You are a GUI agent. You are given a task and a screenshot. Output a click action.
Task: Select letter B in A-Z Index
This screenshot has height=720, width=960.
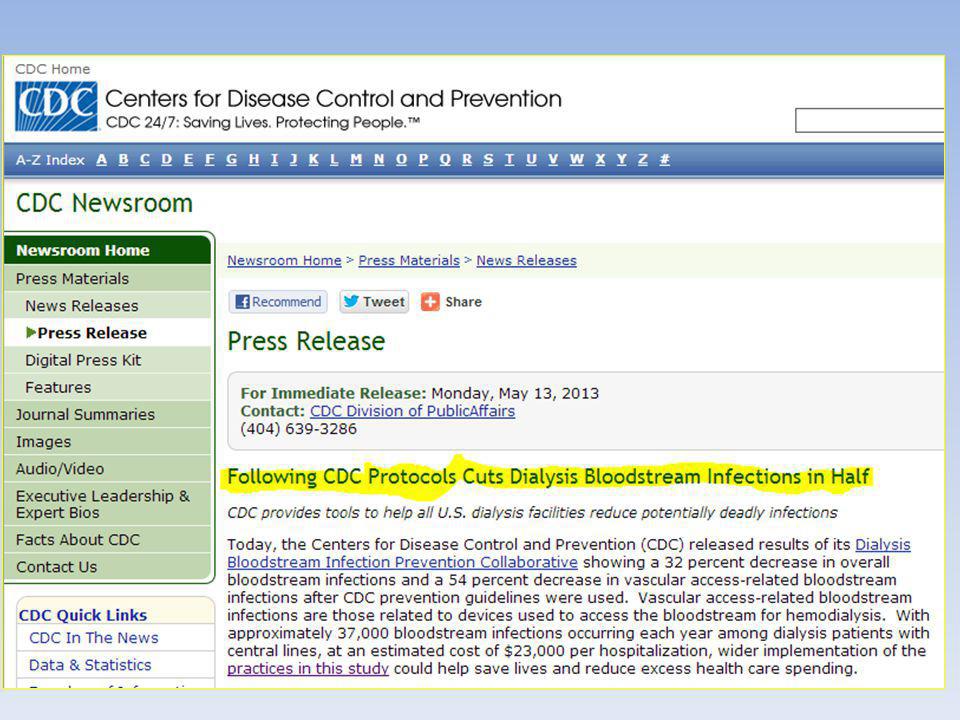(123, 160)
